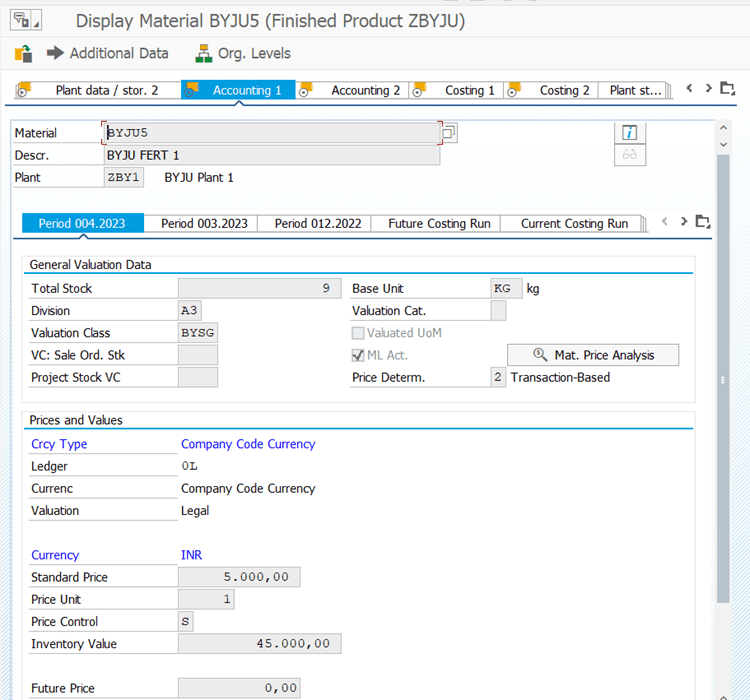750x700 pixels.
Task: Open the period tab list icon
Action: [x=703, y=222]
